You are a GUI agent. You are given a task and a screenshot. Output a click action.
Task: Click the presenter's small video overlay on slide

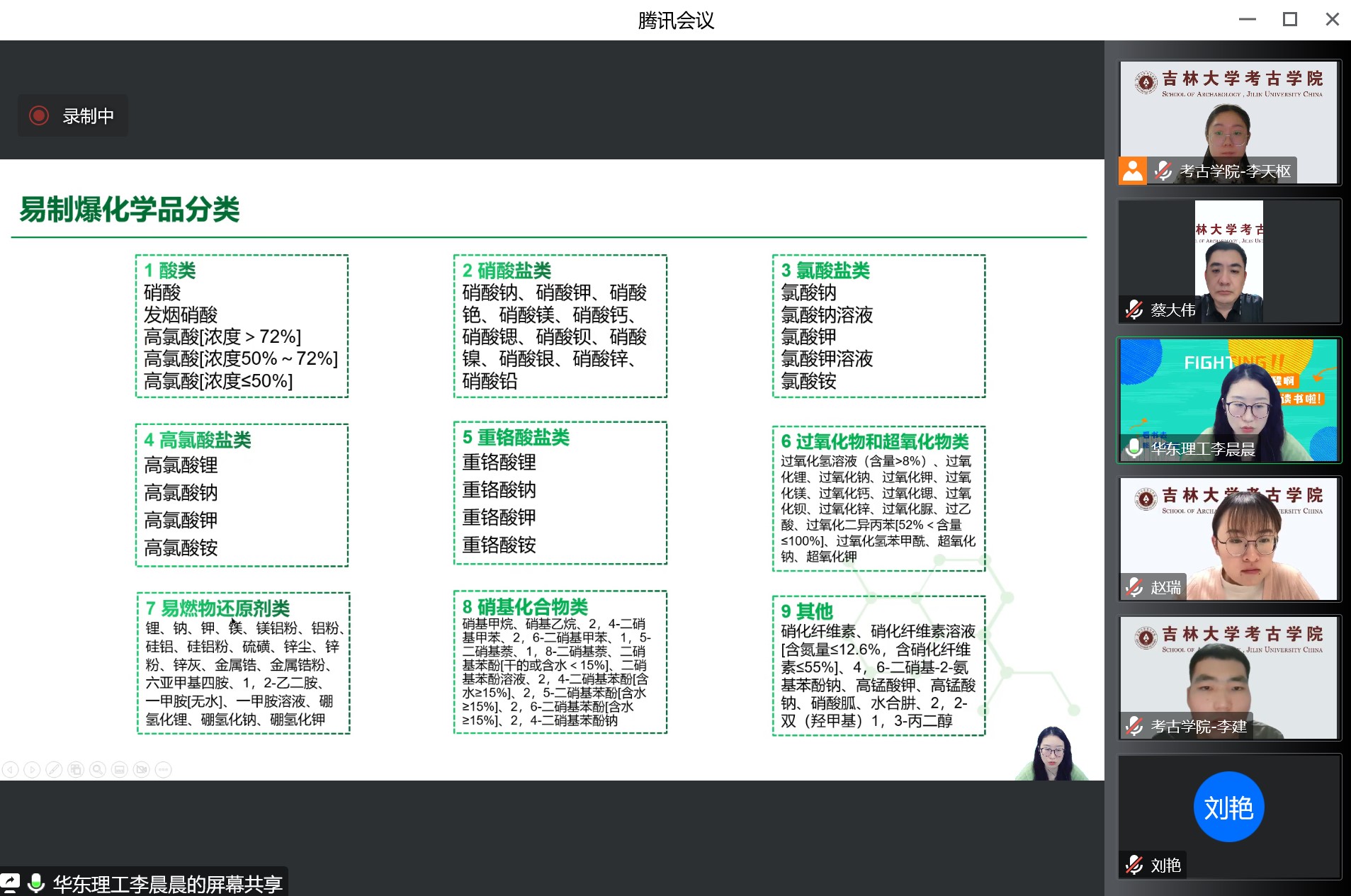tap(1052, 754)
